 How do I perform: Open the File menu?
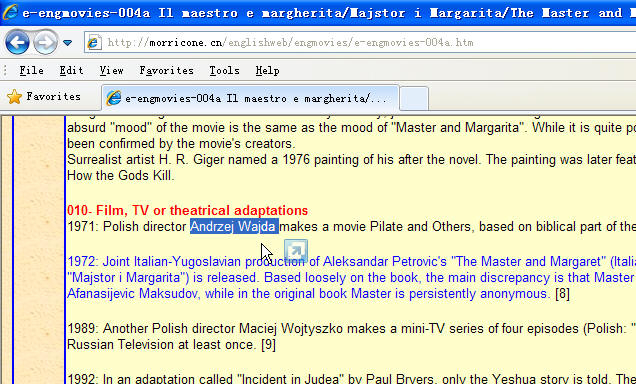(x=31, y=71)
